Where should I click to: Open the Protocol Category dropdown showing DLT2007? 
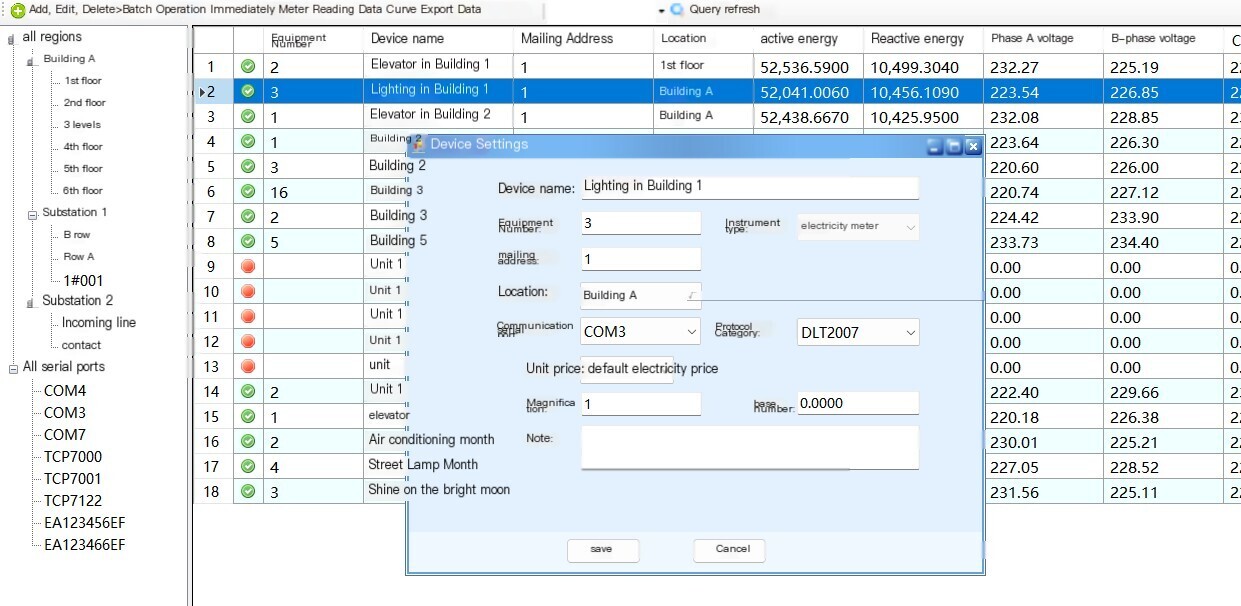(910, 332)
